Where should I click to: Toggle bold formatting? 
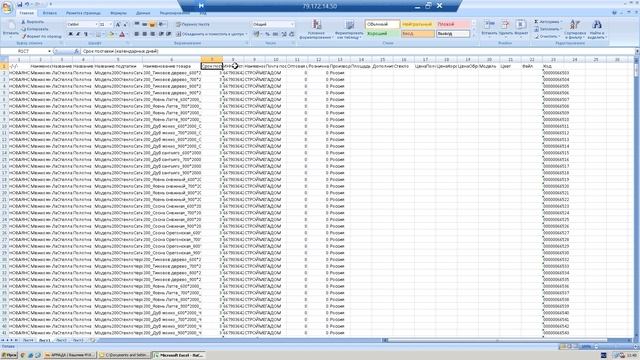tap(71, 34)
